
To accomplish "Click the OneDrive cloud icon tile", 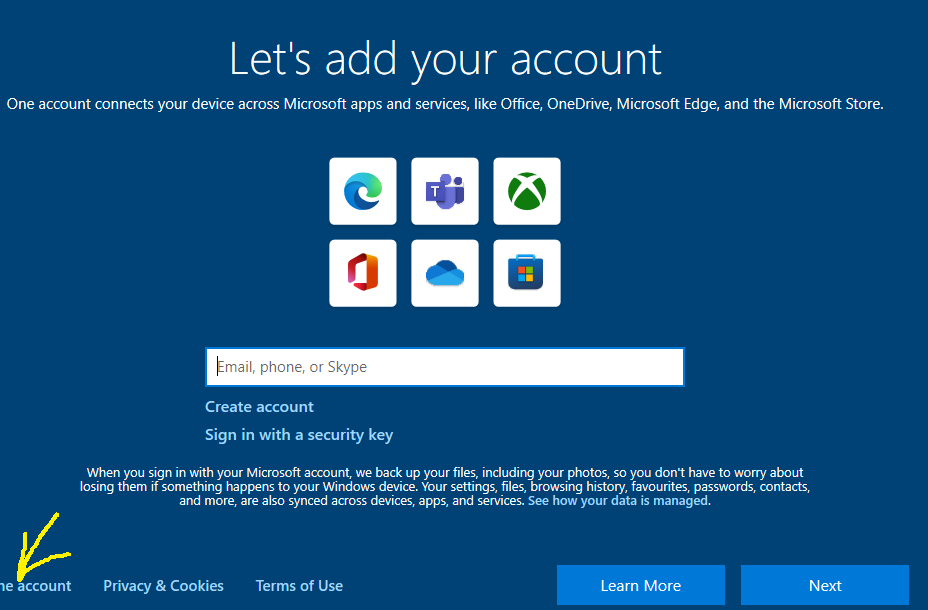I will pyautogui.click(x=445, y=273).
